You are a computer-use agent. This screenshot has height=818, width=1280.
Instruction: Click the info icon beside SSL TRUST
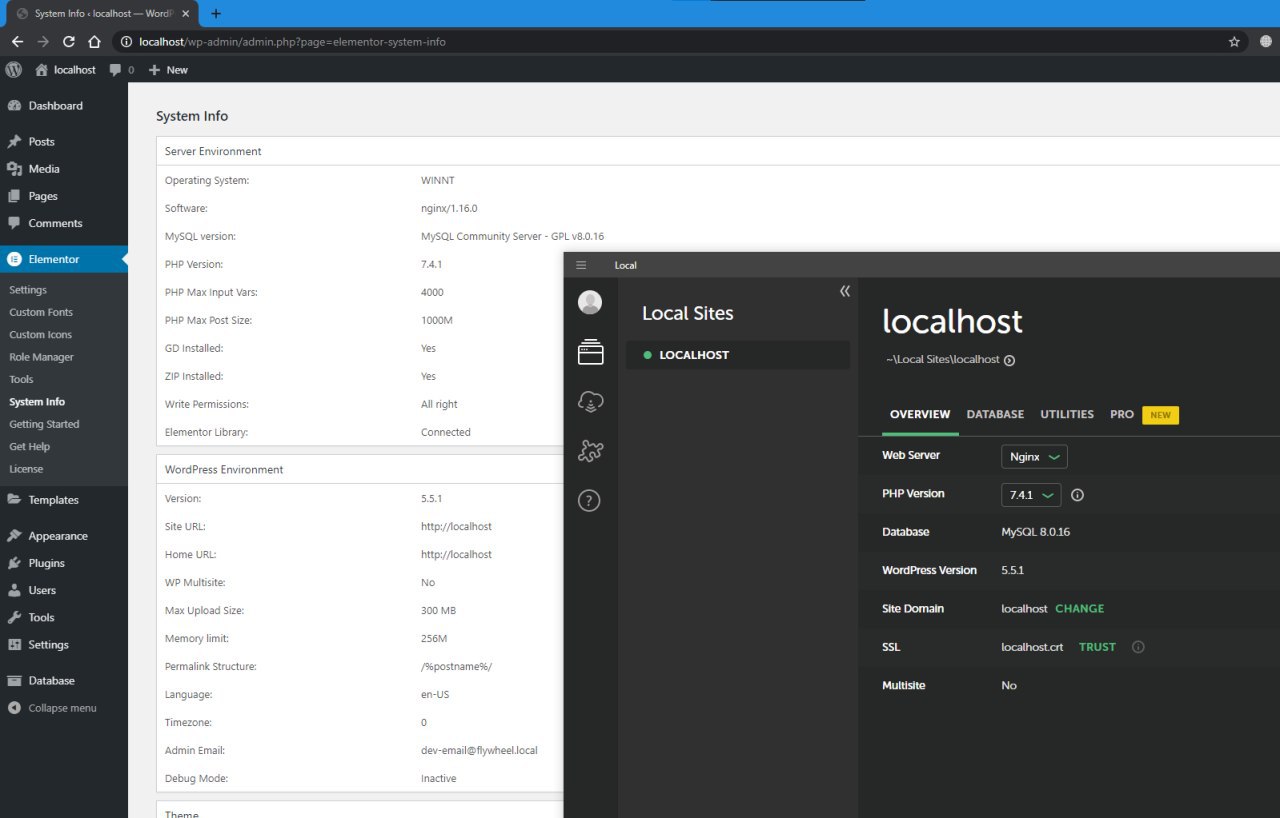(x=1138, y=647)
